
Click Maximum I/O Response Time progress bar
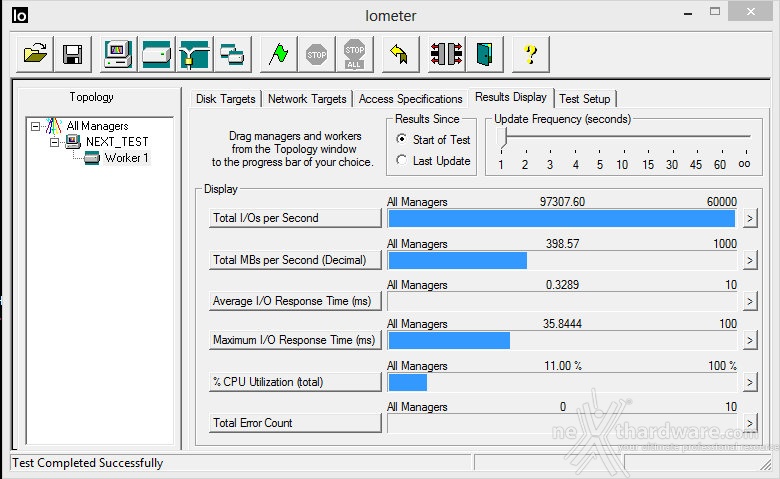(x=562, y=340)
